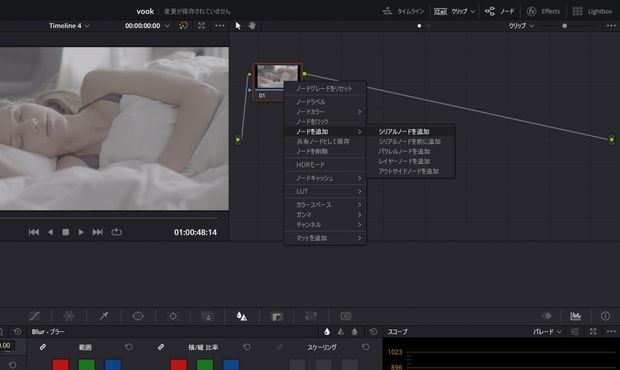This screenshot has width=620, height=370.
Task: Toggle 範囲 channel link
Action: [x=43, y=347]
